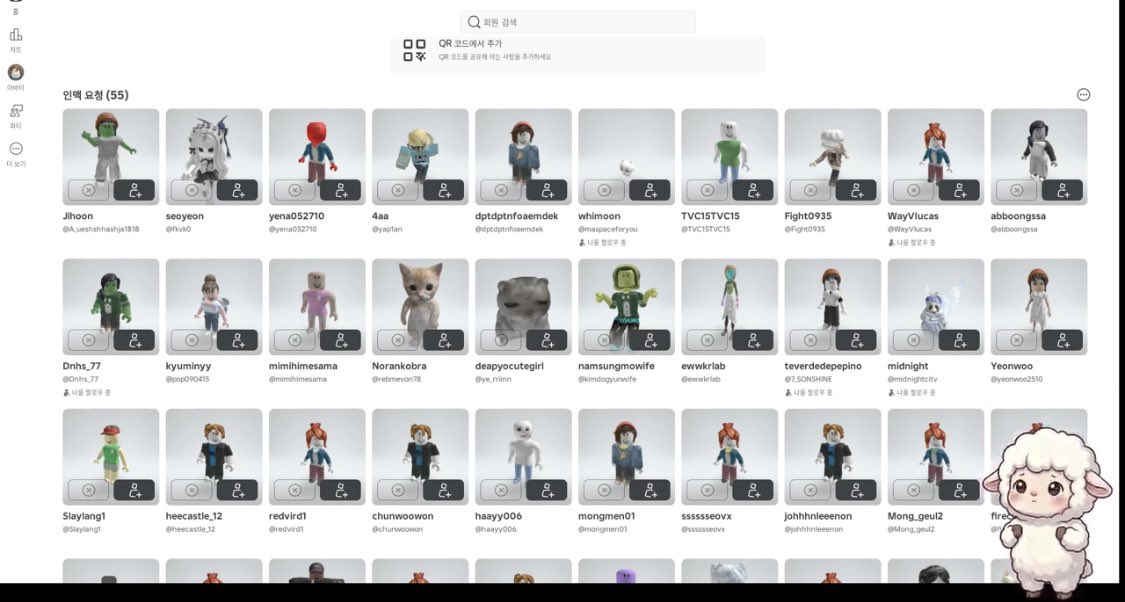View Slaylang1's avatar thumbnail
This screenshot has height=602, width=1125.
pos(110,456)
